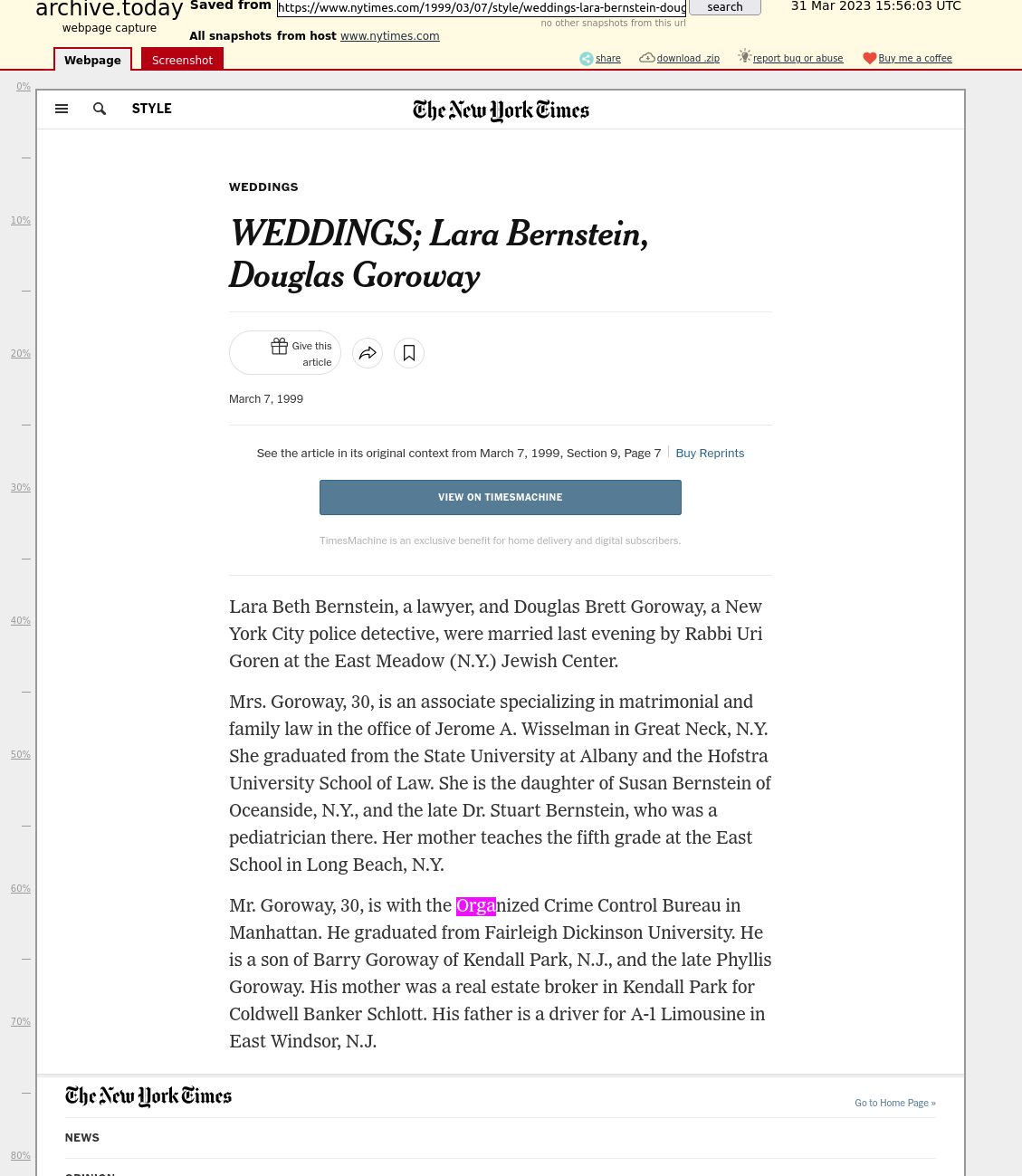1022x1176 pixels.
Task: Click the saved-from URL input field
Action: click(482, 8)
